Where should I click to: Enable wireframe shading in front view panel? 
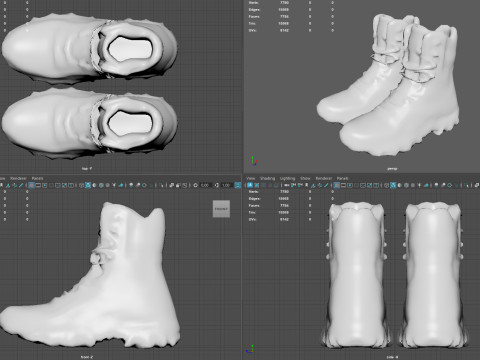click(81, 185)
